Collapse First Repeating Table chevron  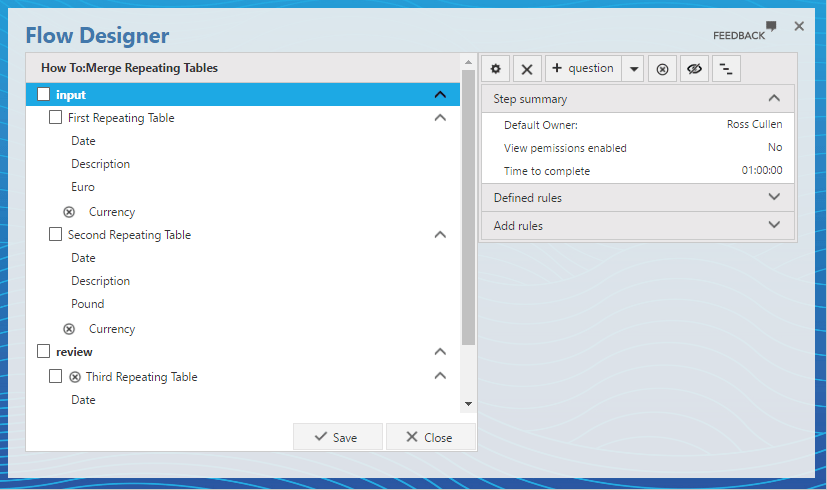pos(440,118)
